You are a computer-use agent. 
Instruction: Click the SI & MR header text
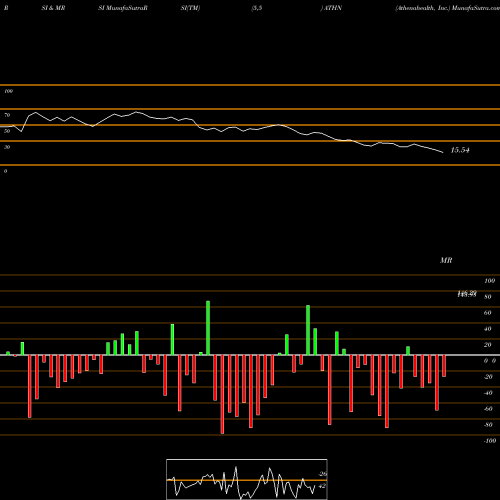(x=53, y=8)
